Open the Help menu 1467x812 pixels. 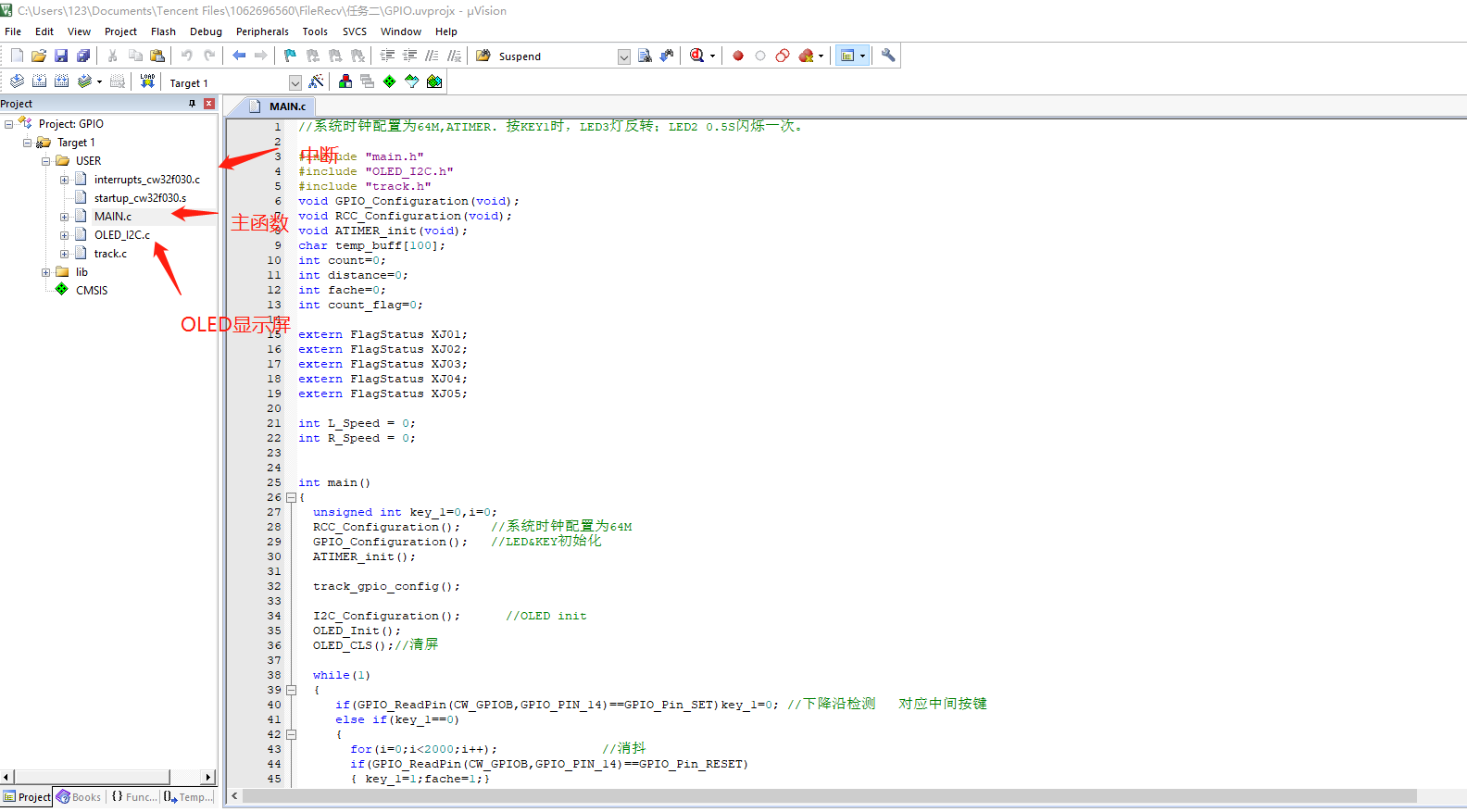pos(446,31)
